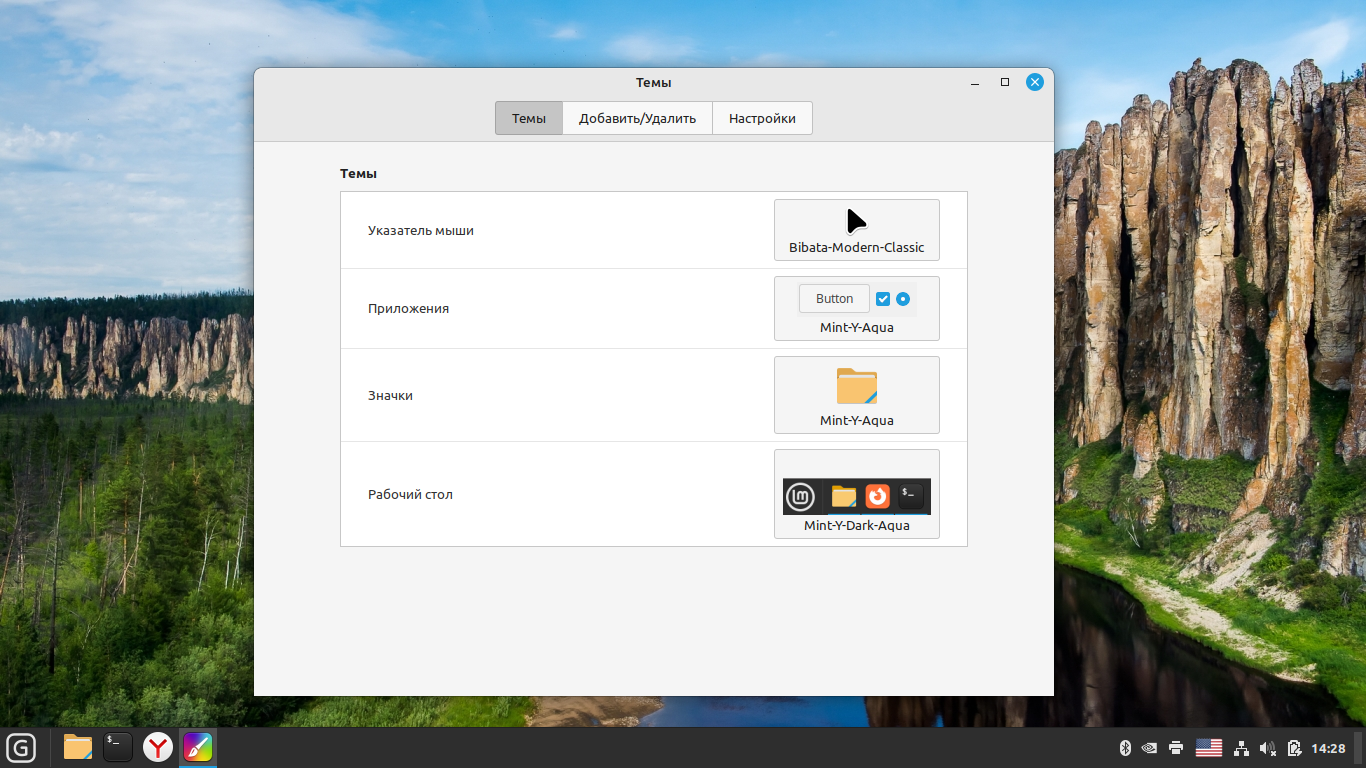Click the US flag keyboard layout indicator

click(1209, 748)
